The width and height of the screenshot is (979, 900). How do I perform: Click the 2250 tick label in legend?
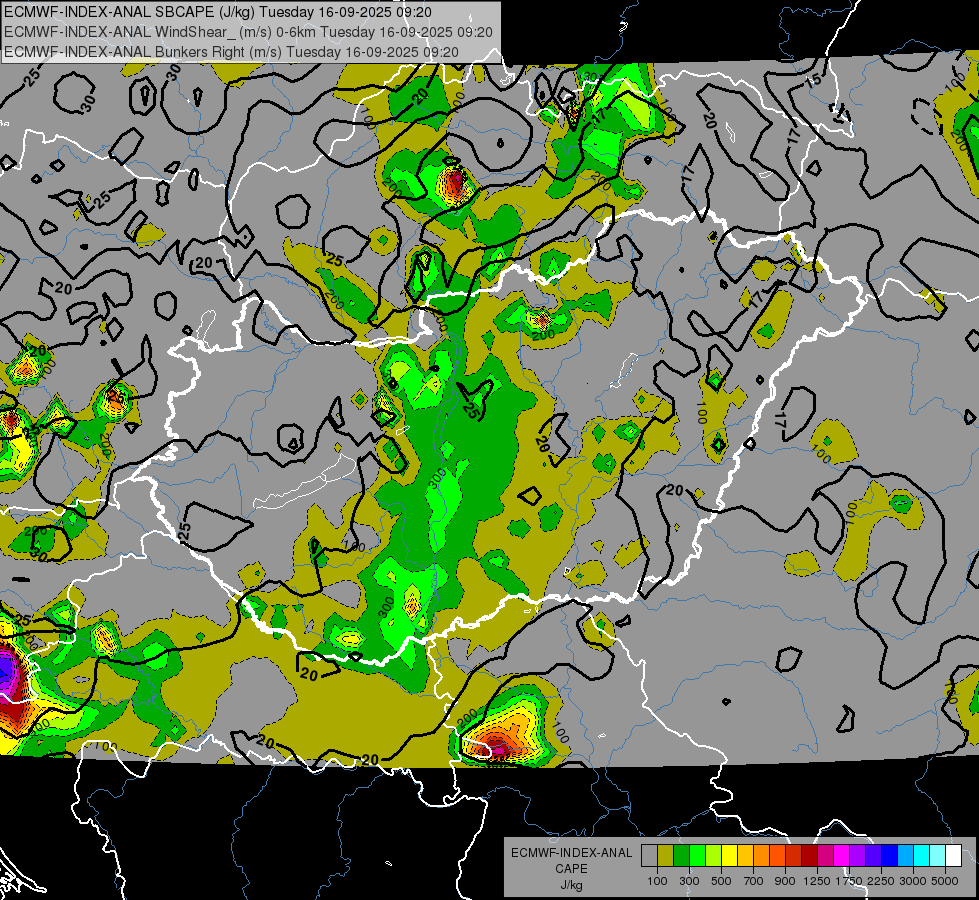(882, 881)
